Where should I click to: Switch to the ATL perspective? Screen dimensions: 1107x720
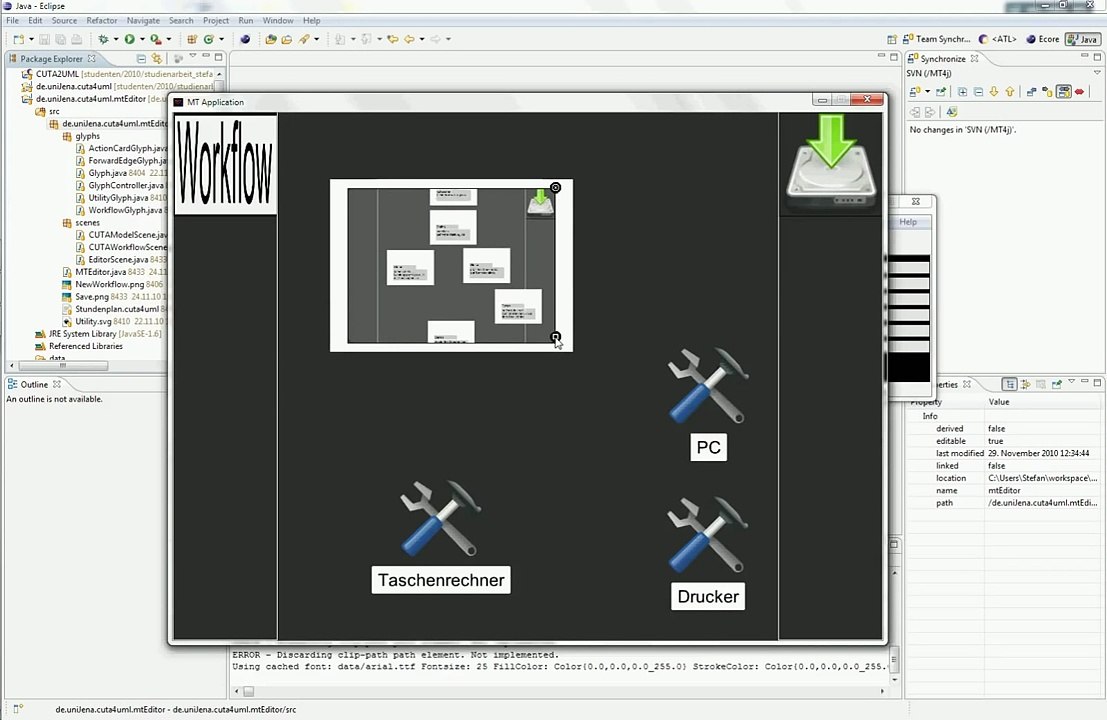pyautogui.click(x=998, y=40)
